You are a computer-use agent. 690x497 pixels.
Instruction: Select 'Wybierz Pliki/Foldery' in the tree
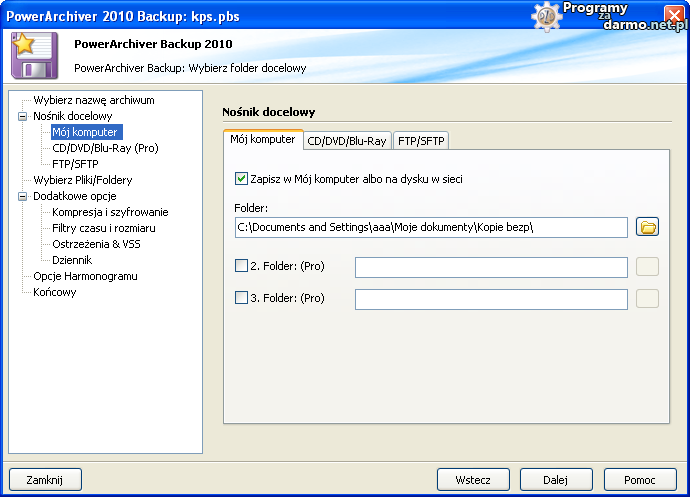coord(82,180)
